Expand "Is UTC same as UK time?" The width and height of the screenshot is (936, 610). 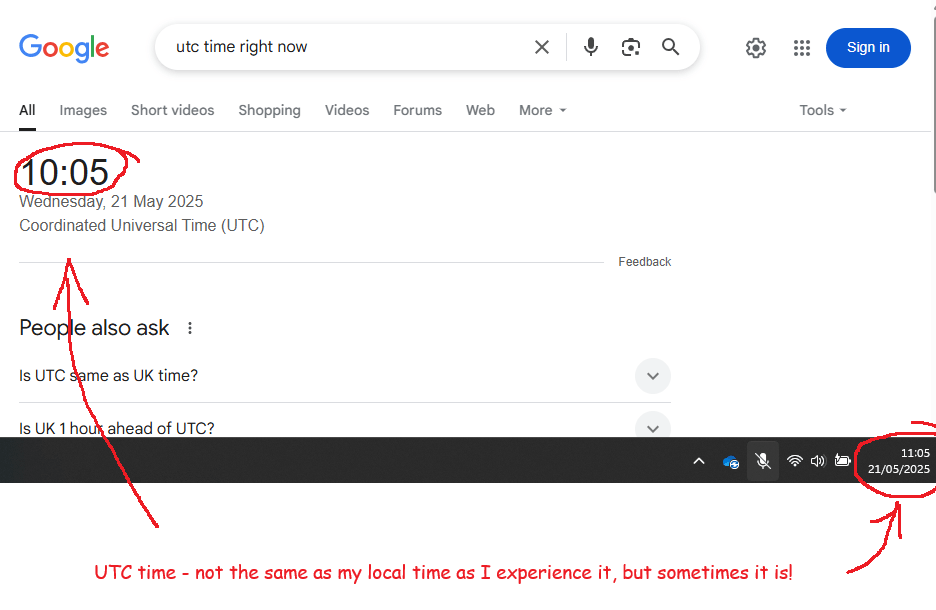coord(652,376)
